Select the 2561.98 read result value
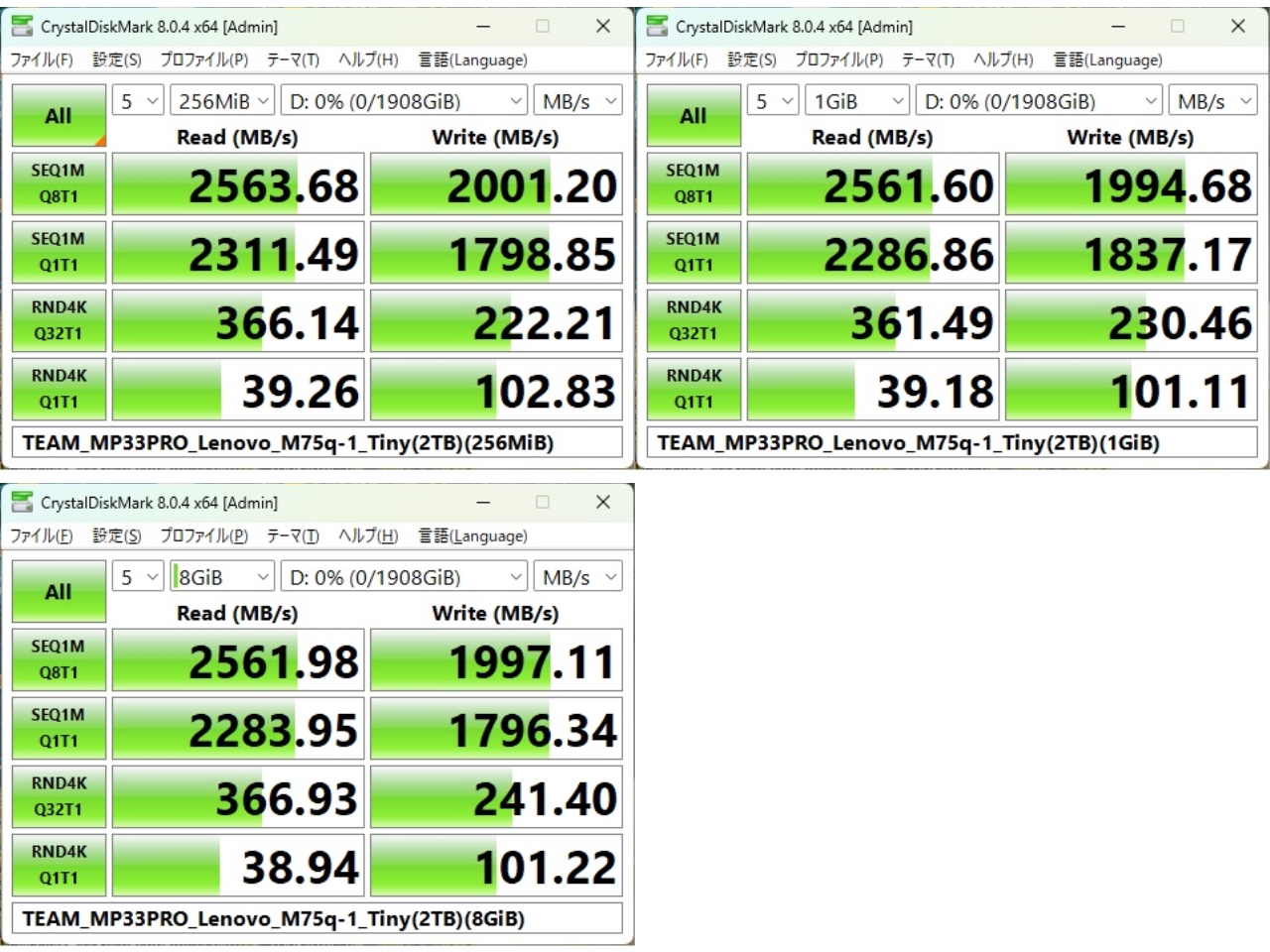Screen dimensions: 1270x952 [x=238, y=660]
